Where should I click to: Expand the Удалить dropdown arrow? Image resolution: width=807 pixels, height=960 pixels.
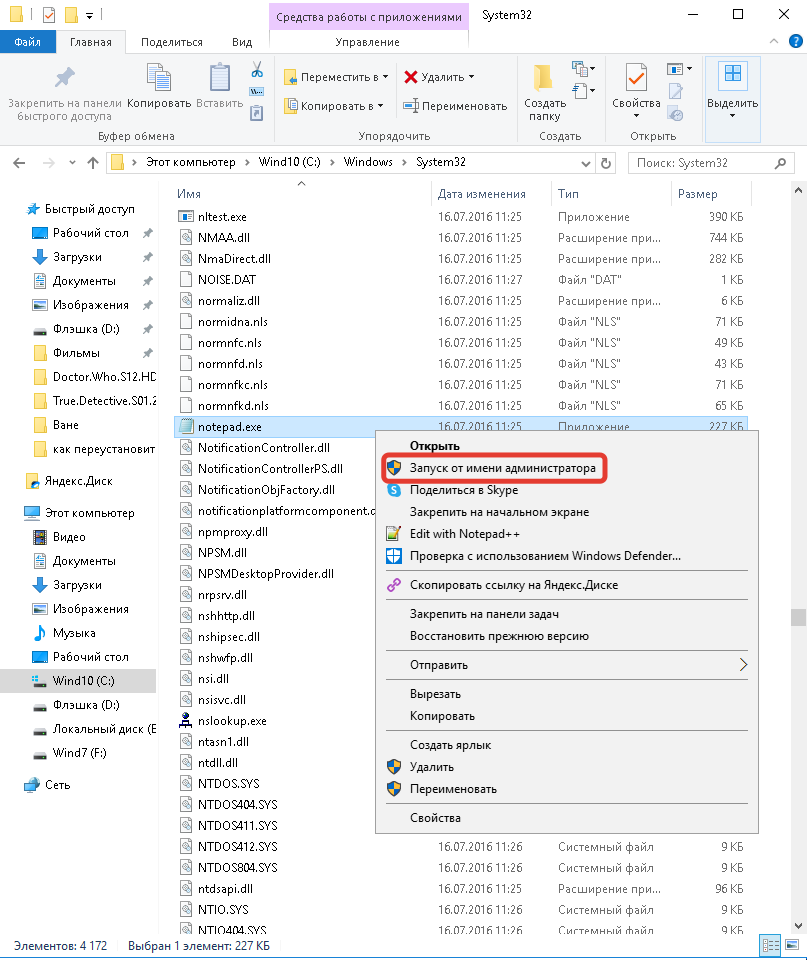tap(471, 77)
